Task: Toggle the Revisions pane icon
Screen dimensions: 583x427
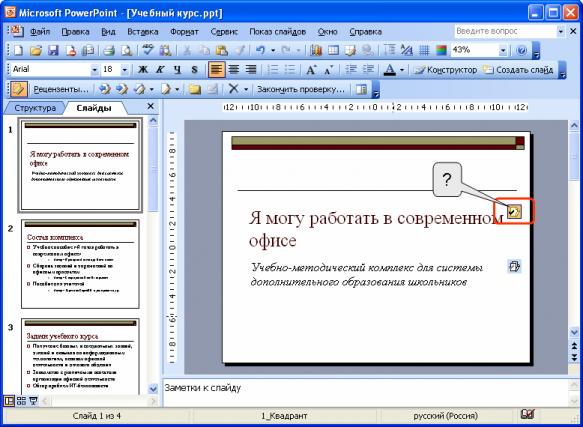Action: point(361,90)
